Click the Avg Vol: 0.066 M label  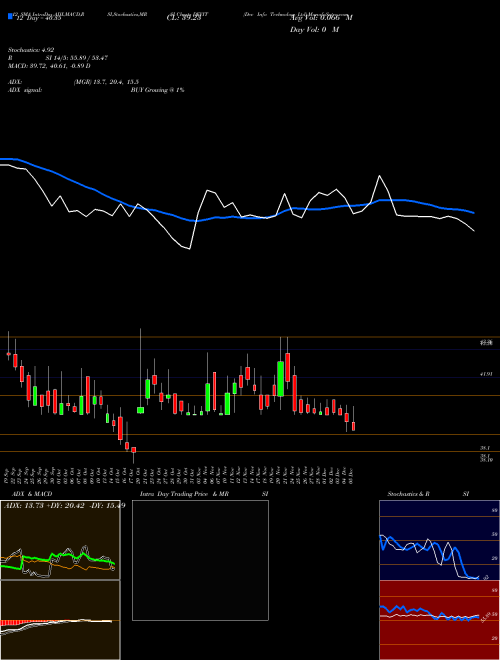(321, 18)
